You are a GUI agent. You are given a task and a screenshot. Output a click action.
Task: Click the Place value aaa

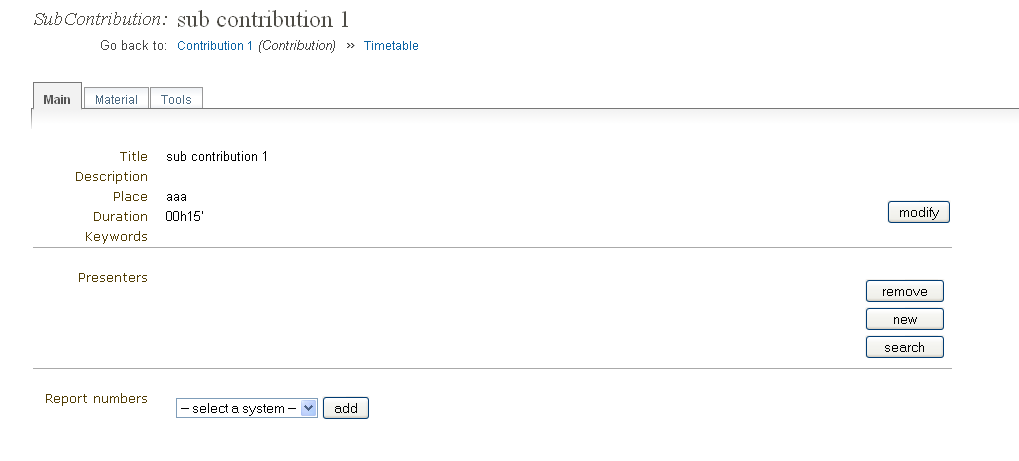(x=177, y=197)
